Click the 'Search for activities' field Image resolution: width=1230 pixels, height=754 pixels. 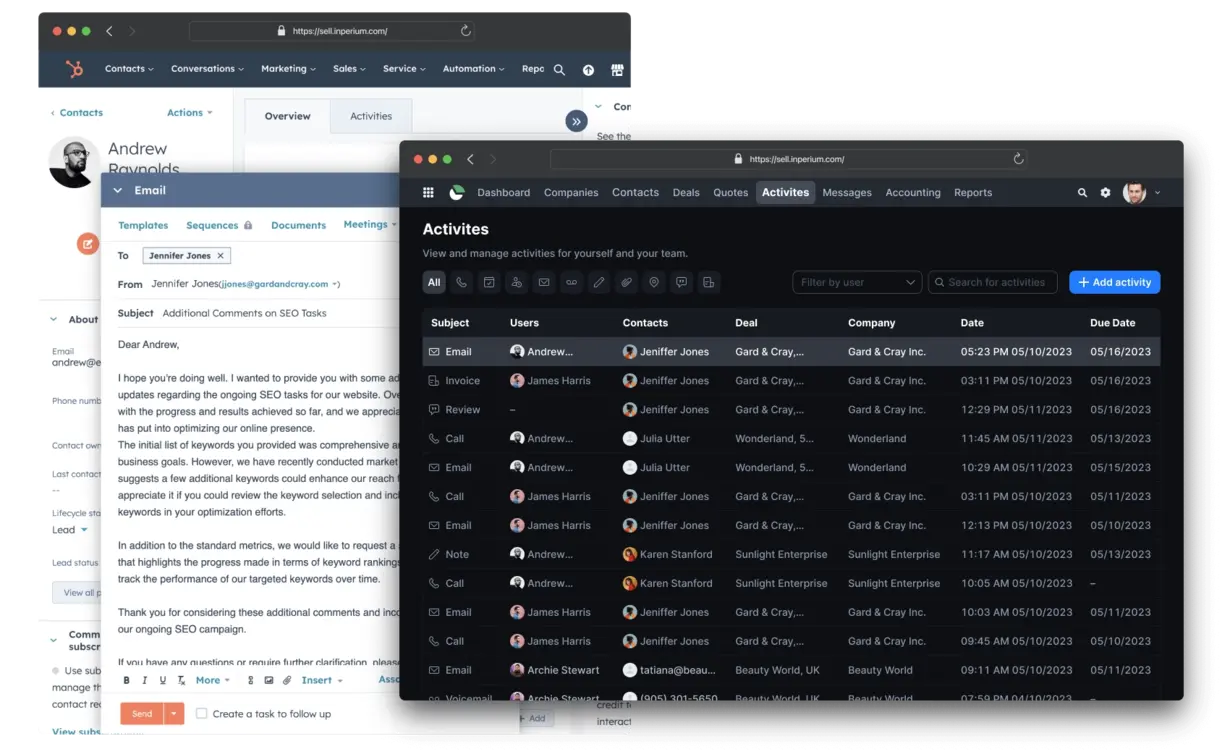(992, 283)
